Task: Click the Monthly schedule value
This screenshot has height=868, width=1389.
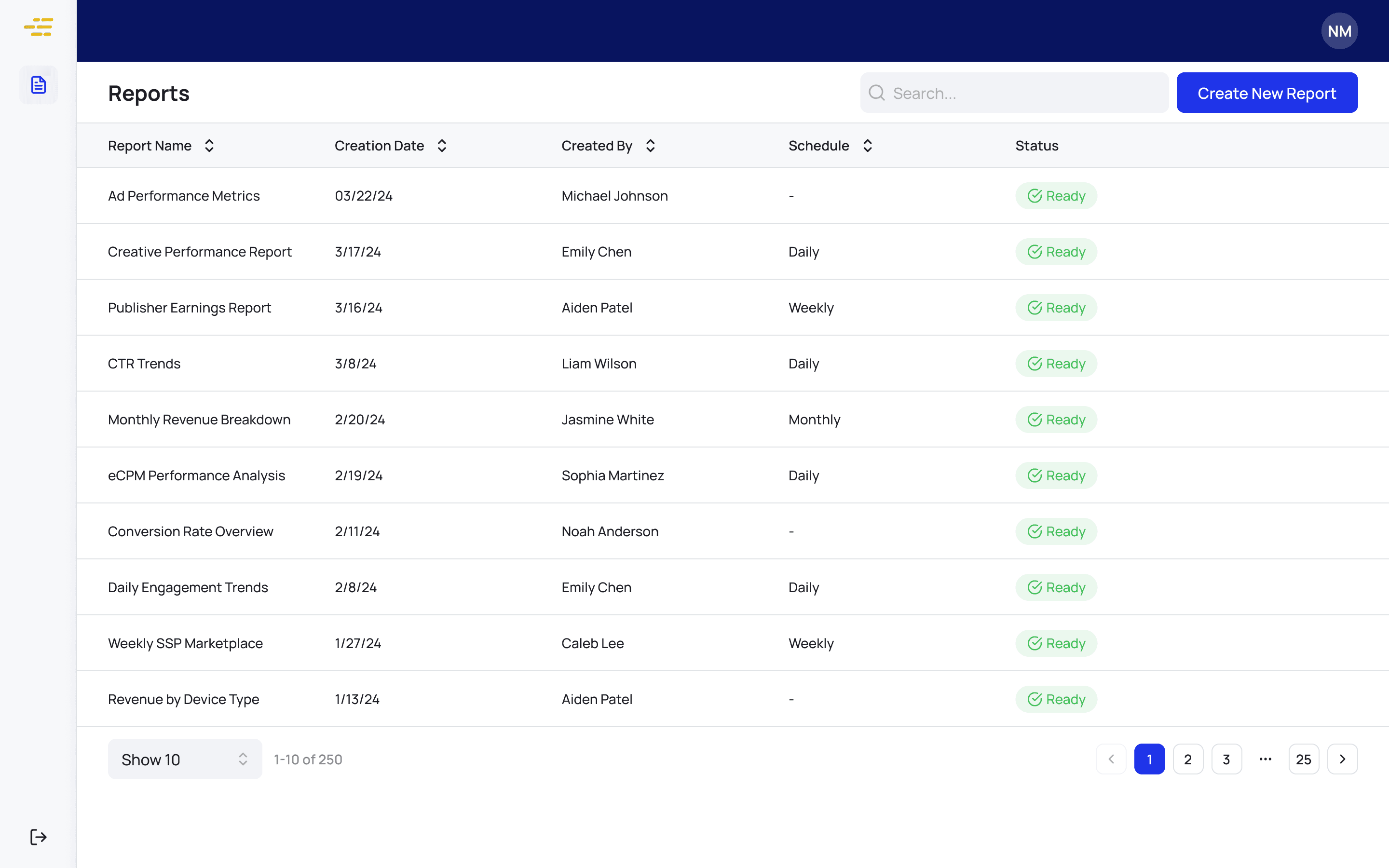Action: (814, 420)
